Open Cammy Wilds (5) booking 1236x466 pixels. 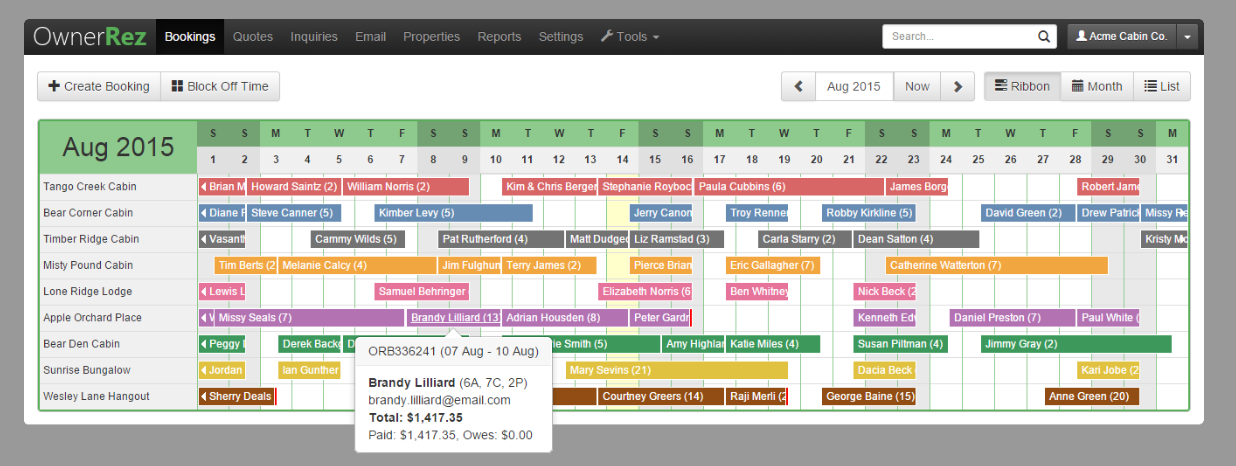click(x=358, y=239)
